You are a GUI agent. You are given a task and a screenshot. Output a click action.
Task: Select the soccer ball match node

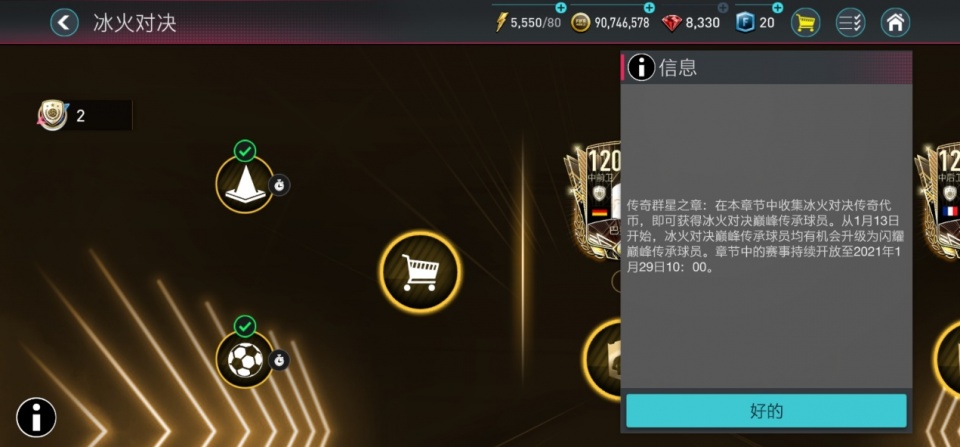click(x=245, y=359)
